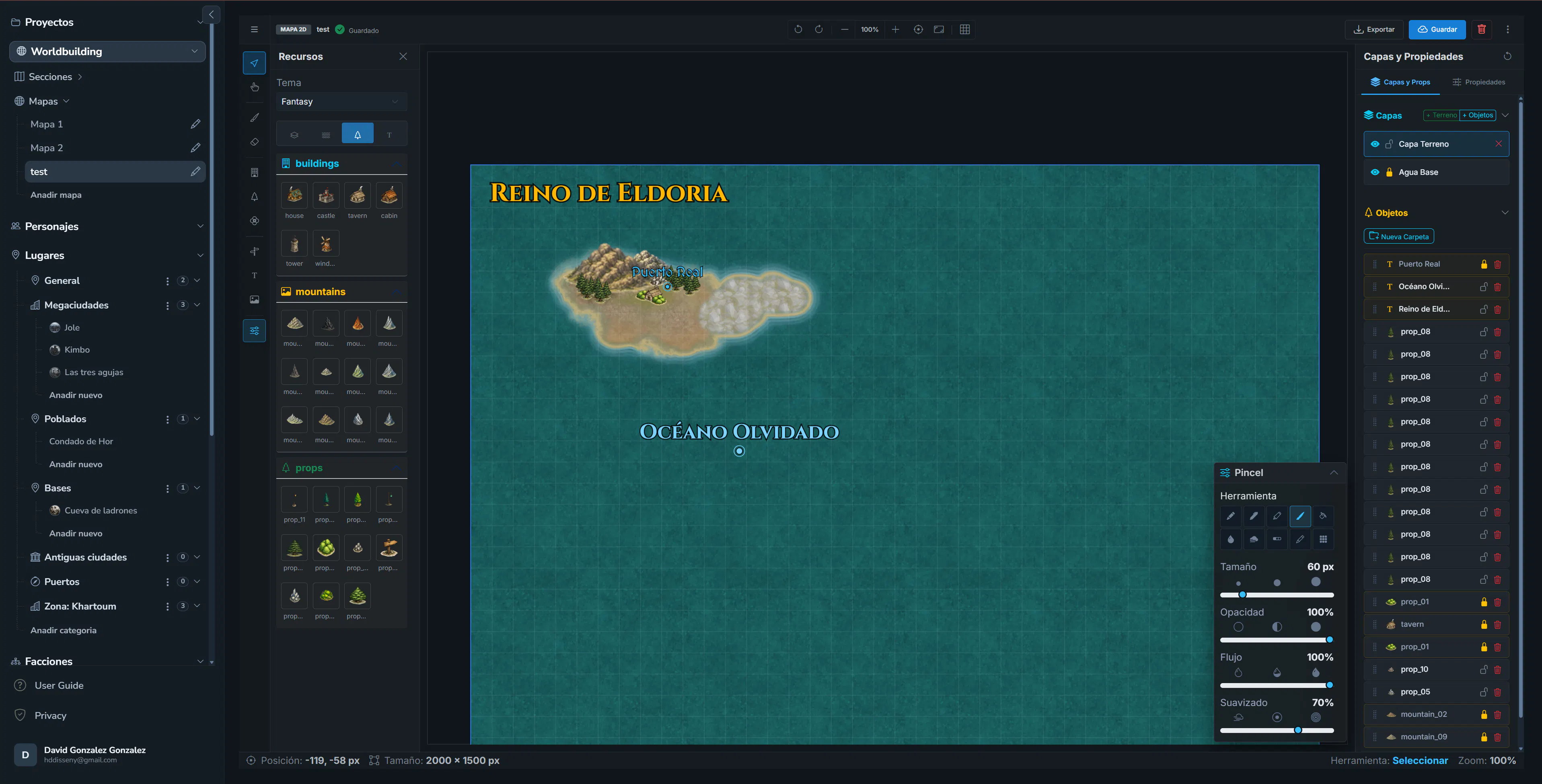Click the undo arrow in top toolbar
This screenshot has height=784, width=1542.
point(798,29)
